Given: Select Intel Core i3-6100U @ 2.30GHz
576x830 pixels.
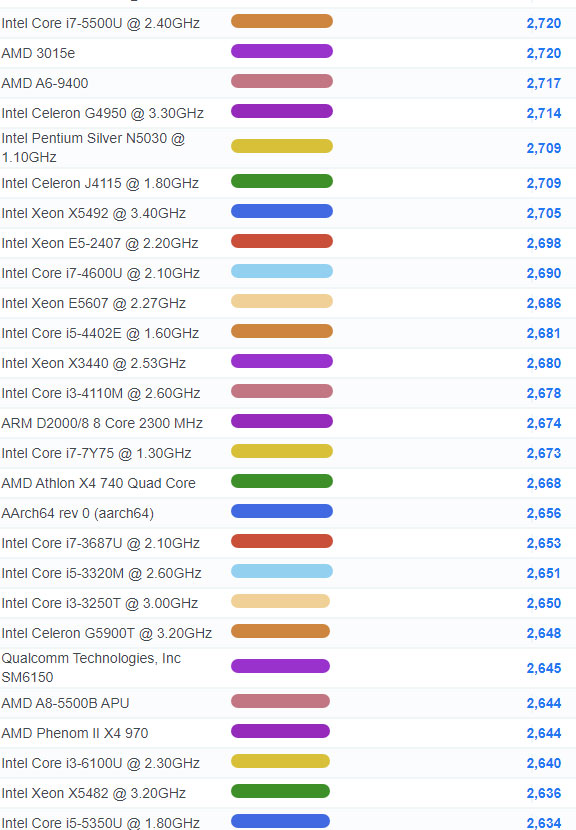Looking at the screenshot, I should point(101,763).
